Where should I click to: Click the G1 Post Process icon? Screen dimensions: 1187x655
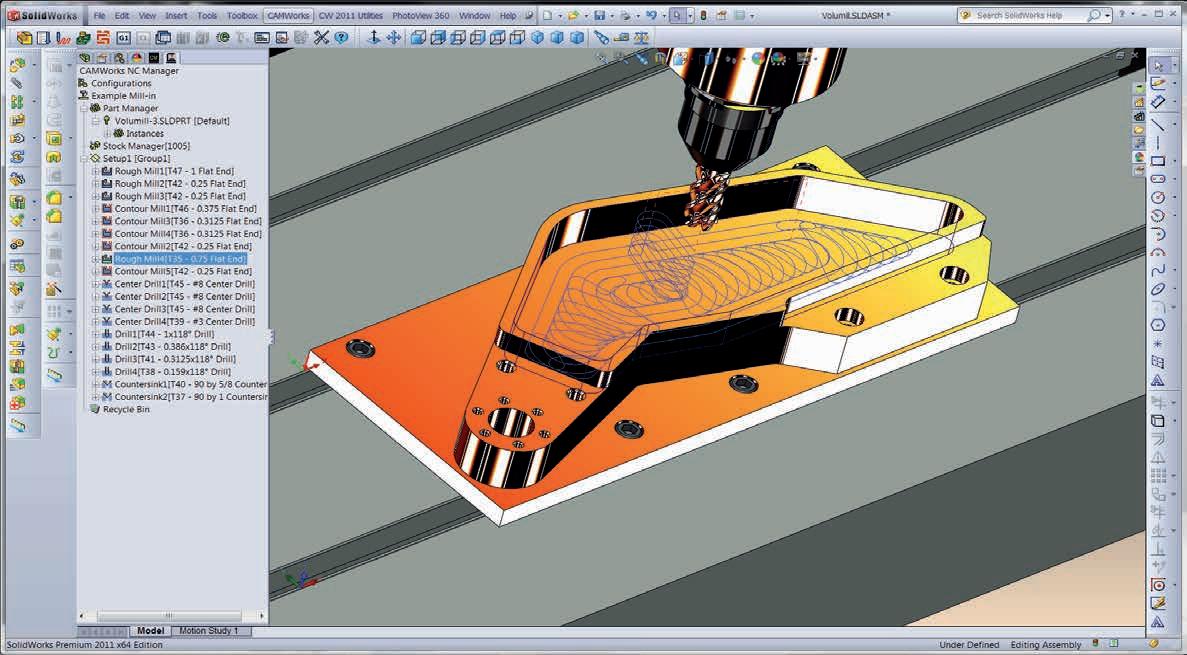tap(123, 37)
